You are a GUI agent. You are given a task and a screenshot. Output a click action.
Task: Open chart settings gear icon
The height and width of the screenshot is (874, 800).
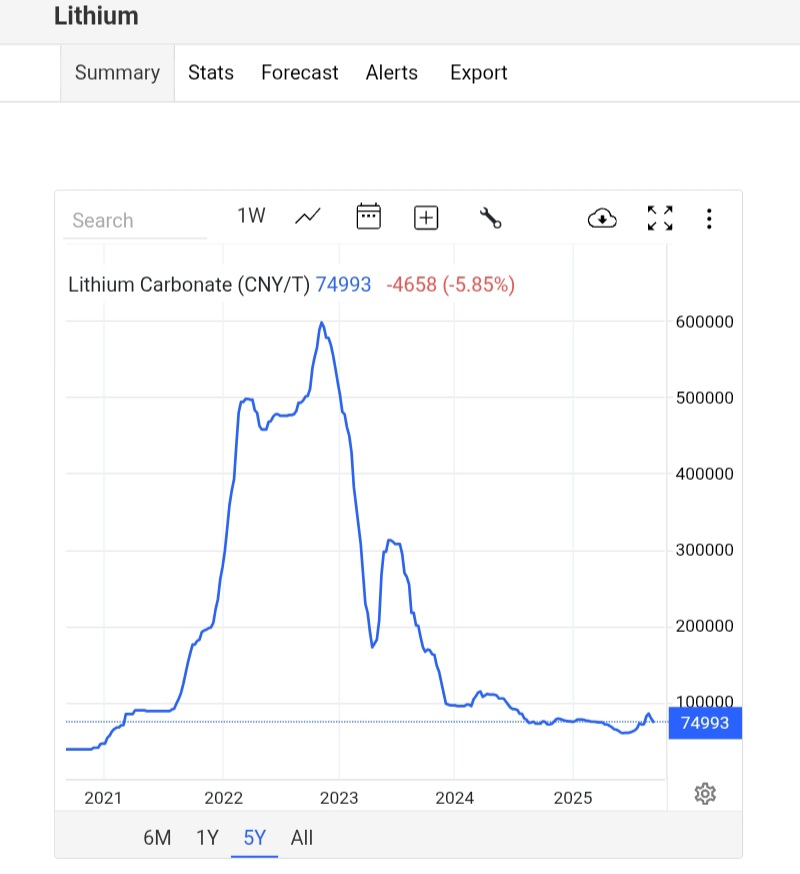point(705,794)
